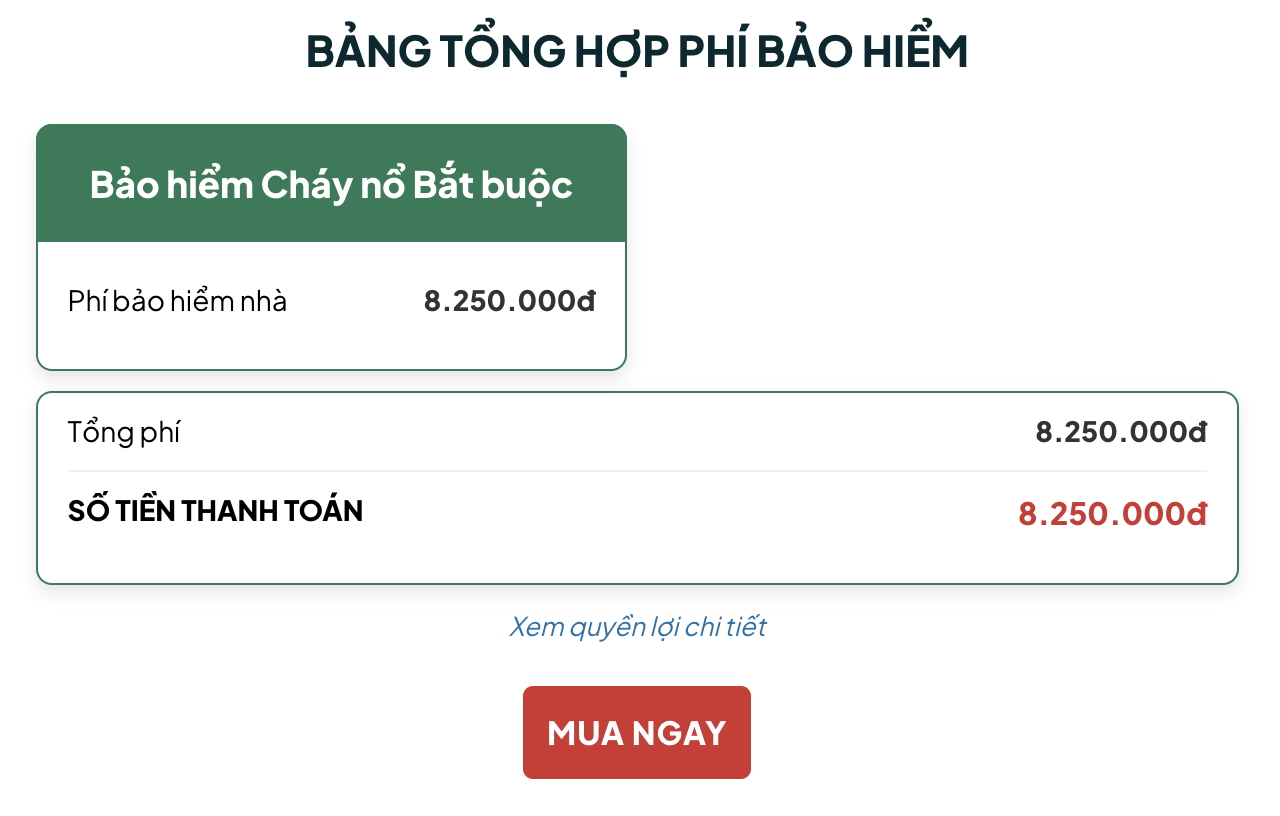Click the Phí bảo hiểm nhà label

[177, 301]
